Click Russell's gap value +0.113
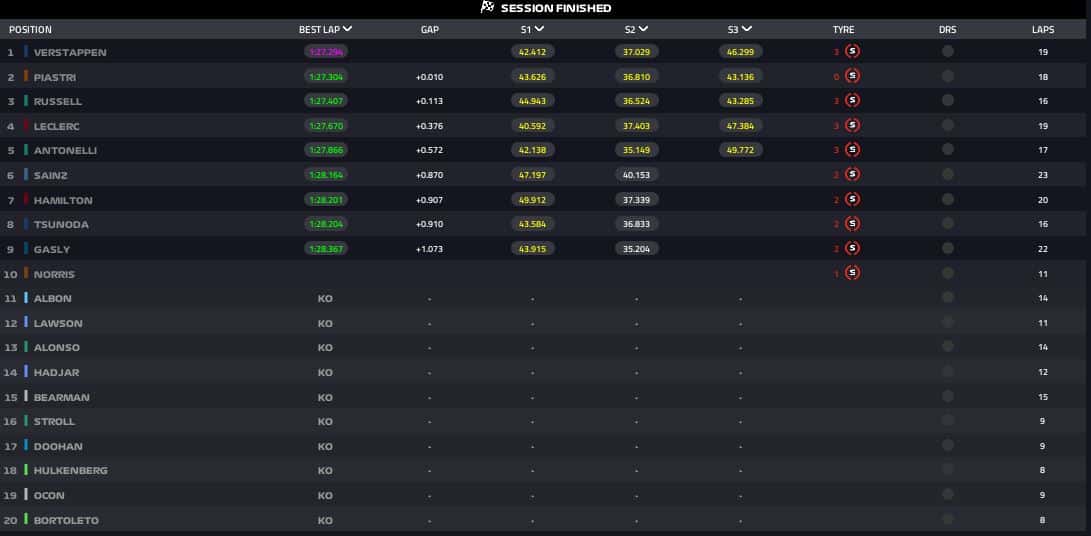This screenshot has height=536, width=1091. click(429, 102)
